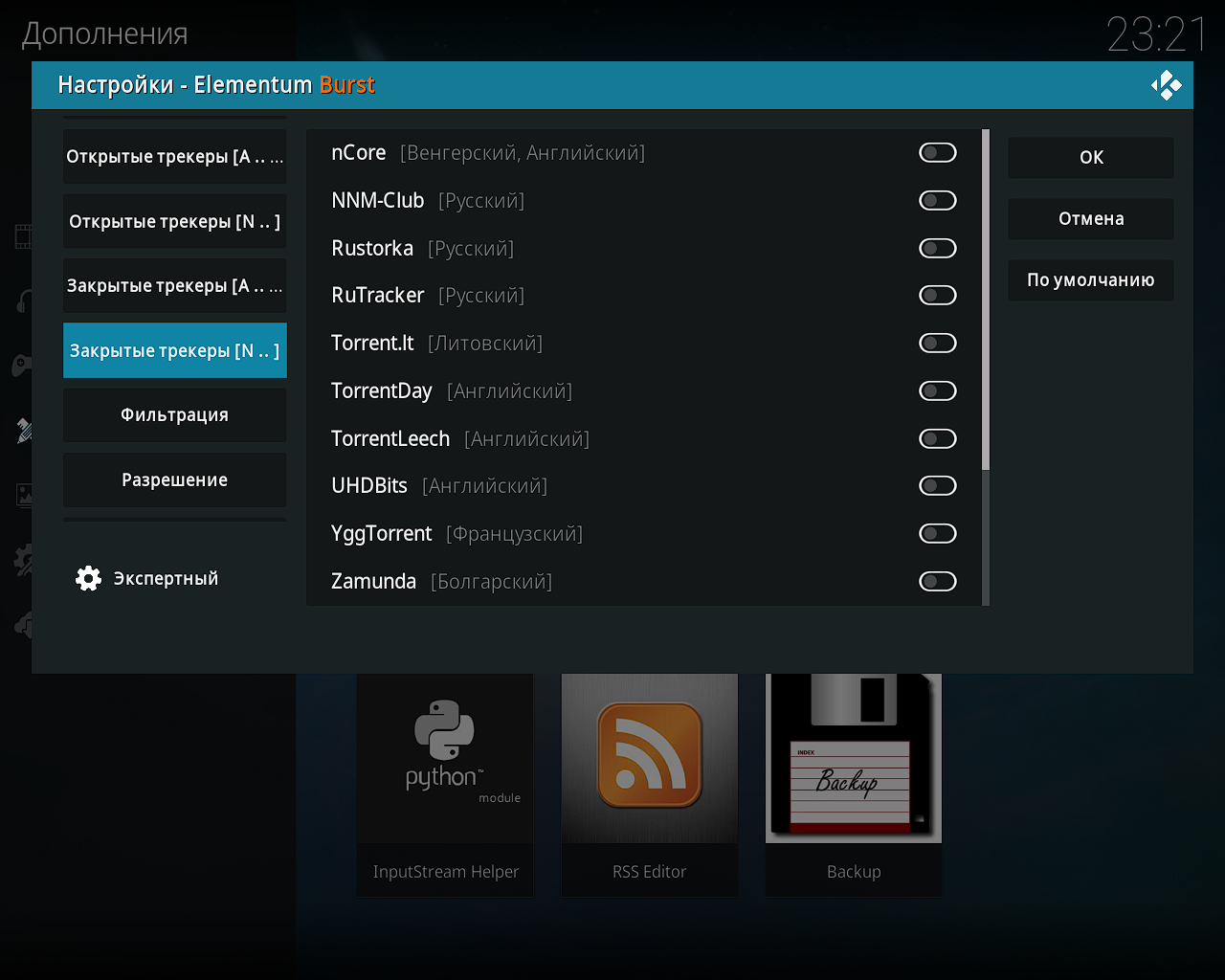Click the Backup addon caption
The height and width of the screenshot is (980, 1225).
click(x=854, y=872)
